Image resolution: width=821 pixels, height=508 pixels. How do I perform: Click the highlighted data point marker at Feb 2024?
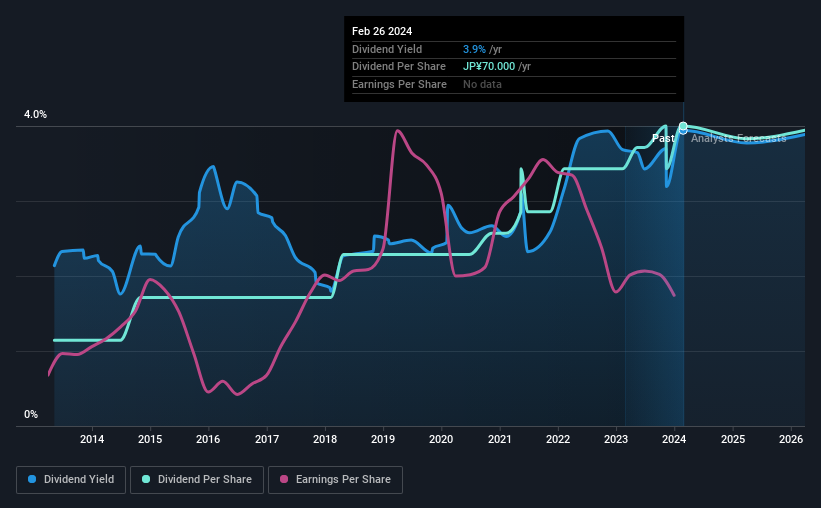(683, 127)
